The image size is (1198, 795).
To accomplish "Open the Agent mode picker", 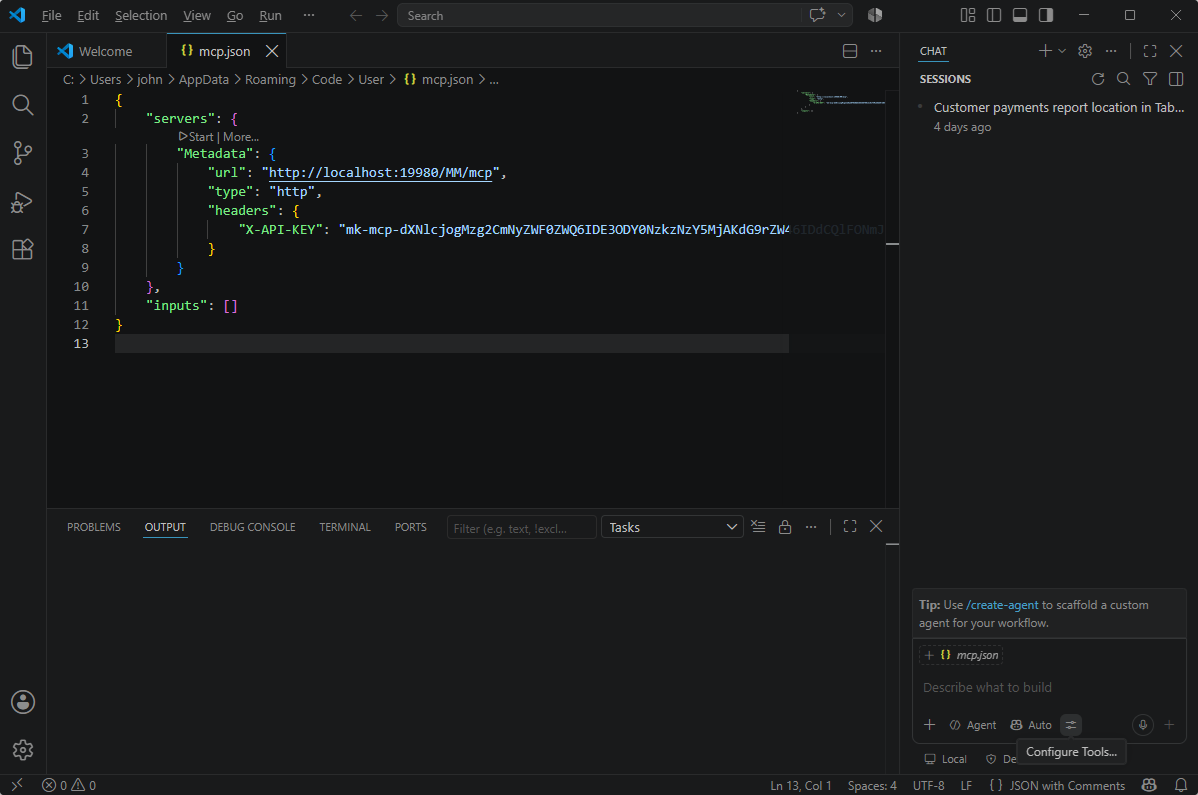I will (973, 725).
